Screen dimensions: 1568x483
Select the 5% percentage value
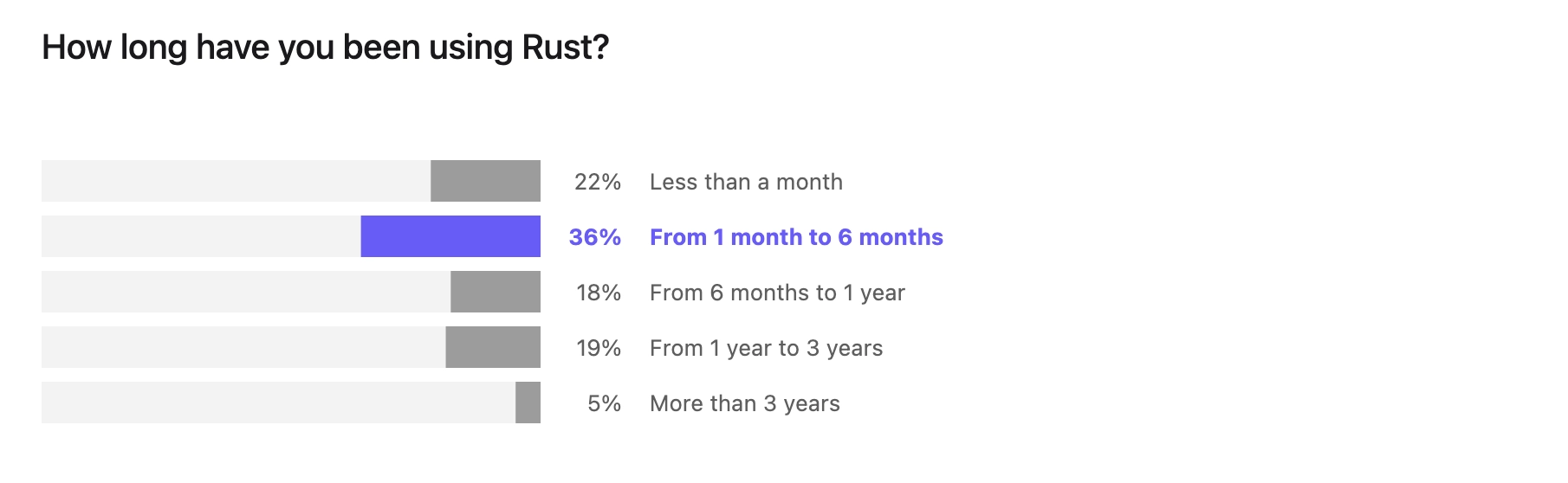point(605,403)
